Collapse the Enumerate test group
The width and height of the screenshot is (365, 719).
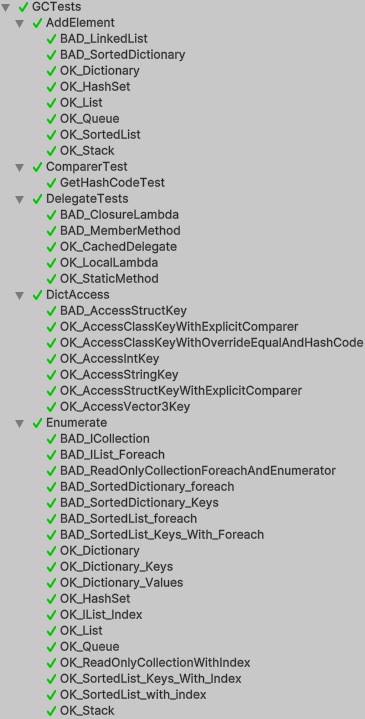(x=19, y=423)
